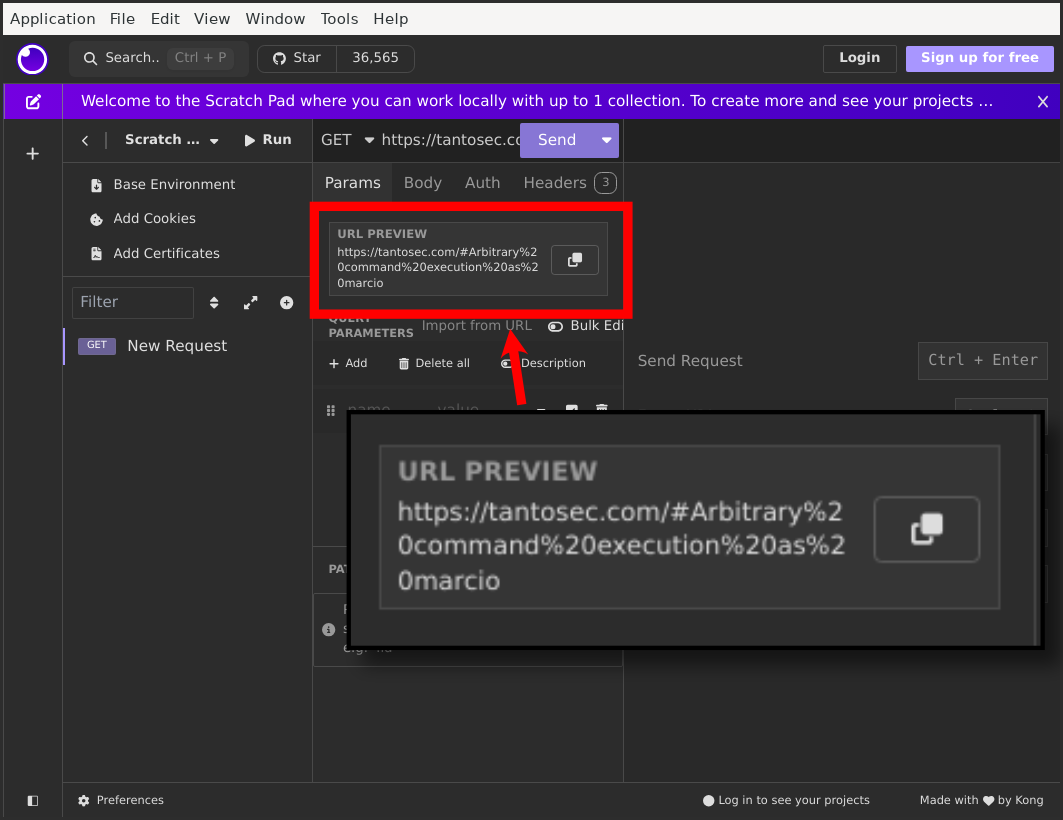Click the path parameters info icon
Viewport: 1063px width, 820px height.
click(329, 630)
